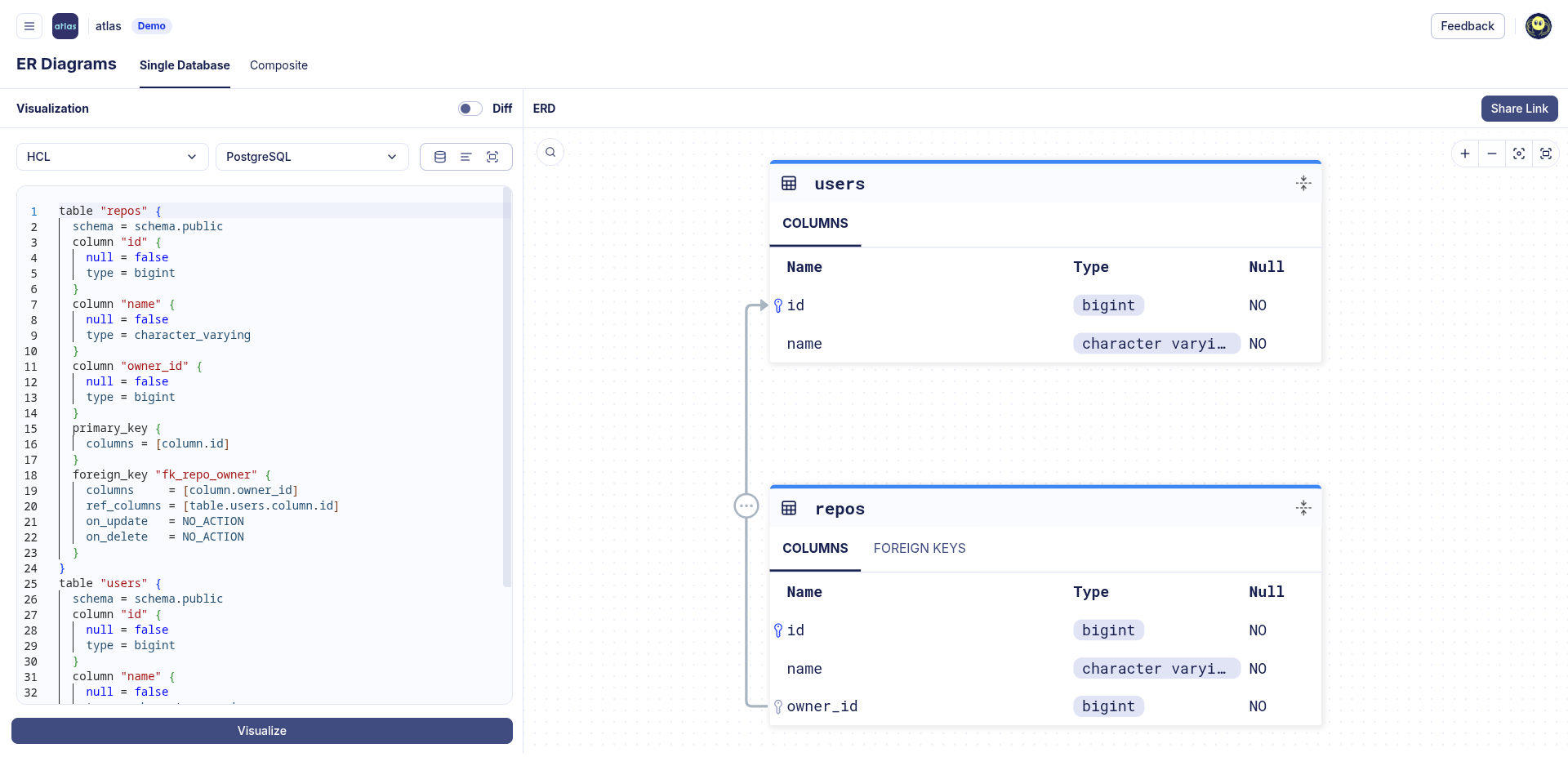Click the format lines icon in editor toolbar
Viewport: 1568px width, 757px height.
tap(466, 157)
